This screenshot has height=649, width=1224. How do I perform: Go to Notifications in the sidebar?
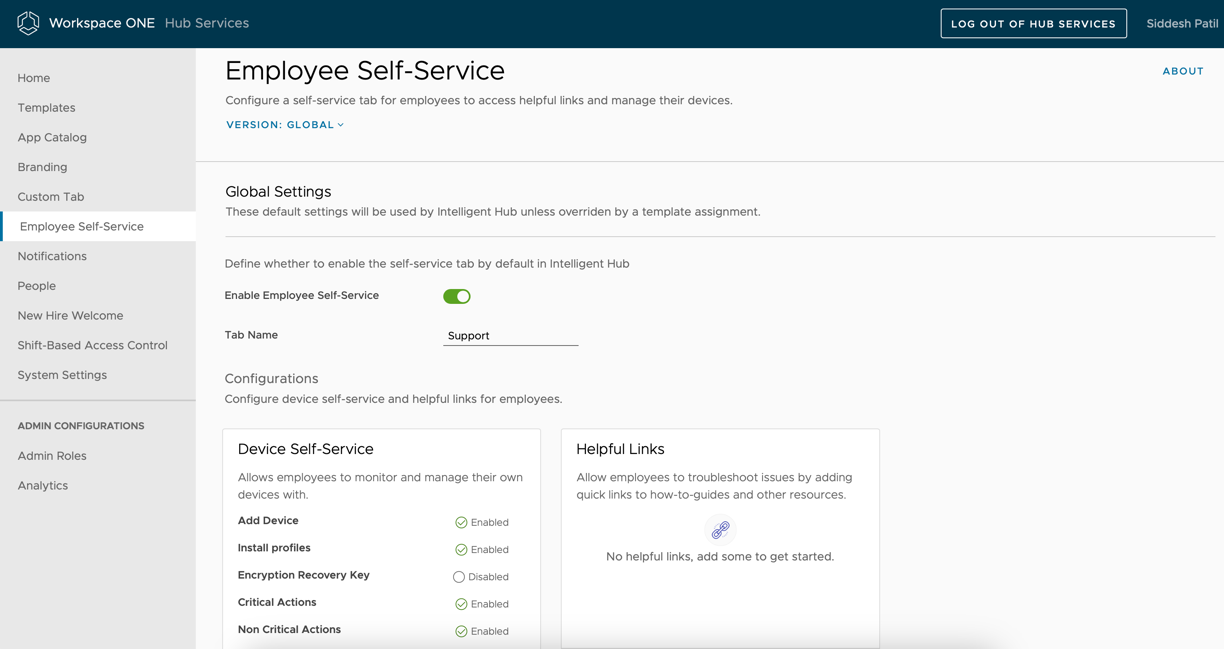(52, 256)
